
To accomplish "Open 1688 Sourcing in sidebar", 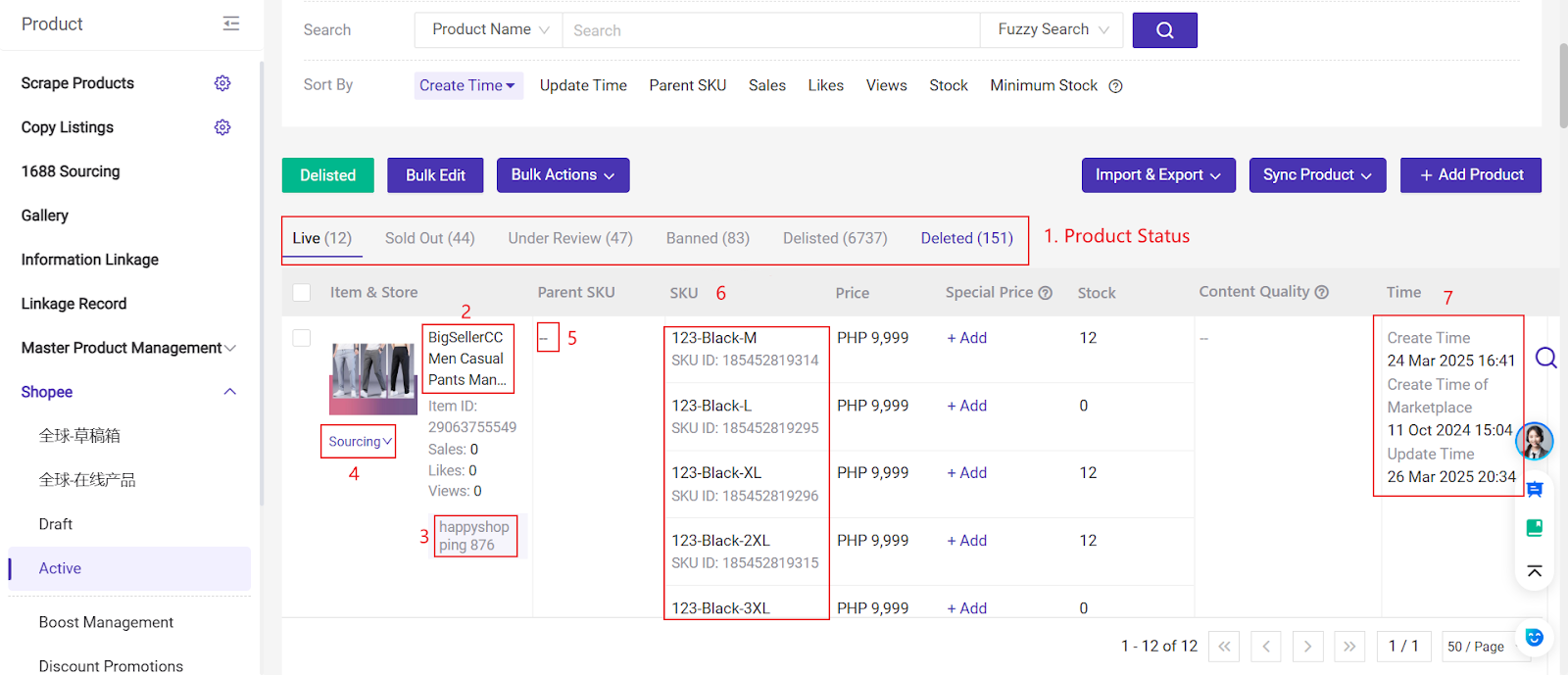I will click(x=71, y=171).
